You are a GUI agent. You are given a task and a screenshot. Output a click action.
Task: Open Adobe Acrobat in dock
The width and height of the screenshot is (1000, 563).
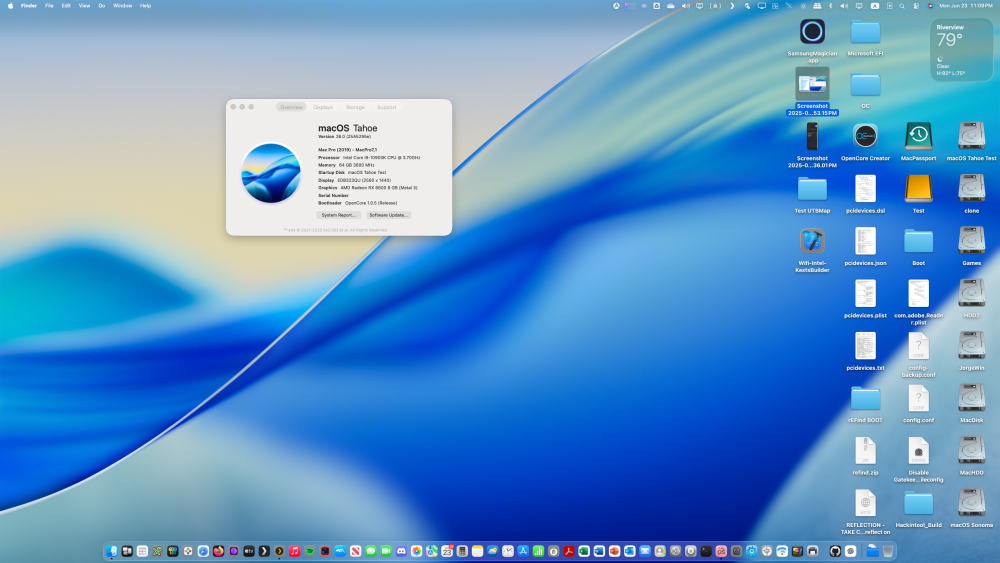[x=569, y=551]
